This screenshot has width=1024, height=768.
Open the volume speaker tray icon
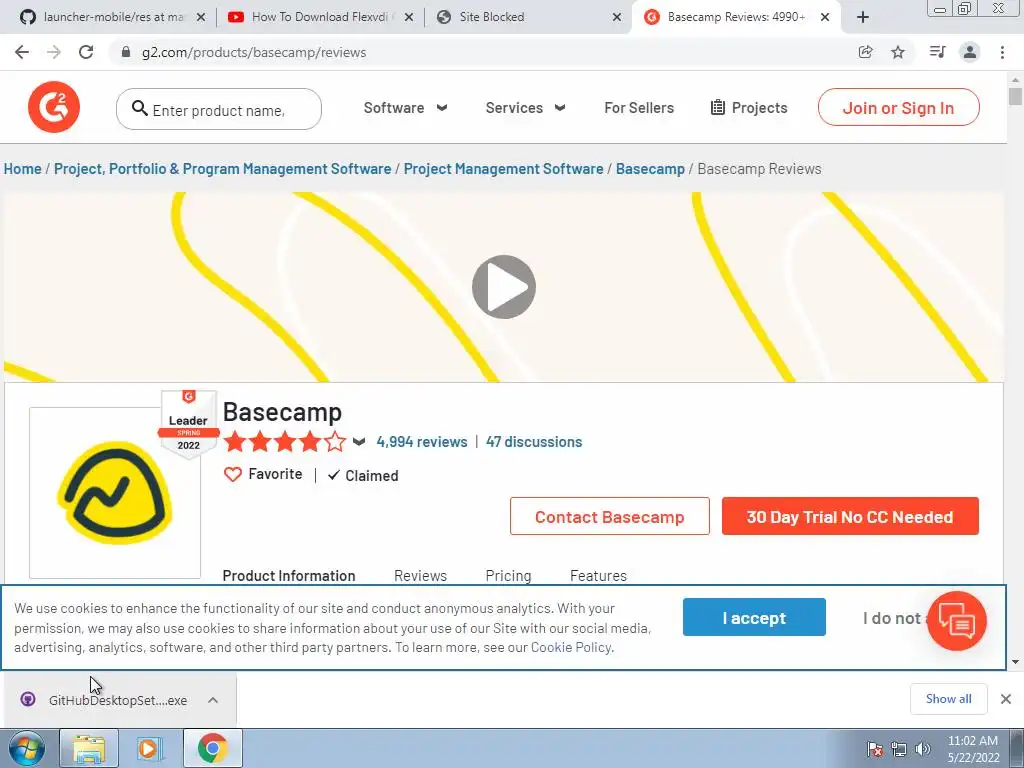click(922, 749)
